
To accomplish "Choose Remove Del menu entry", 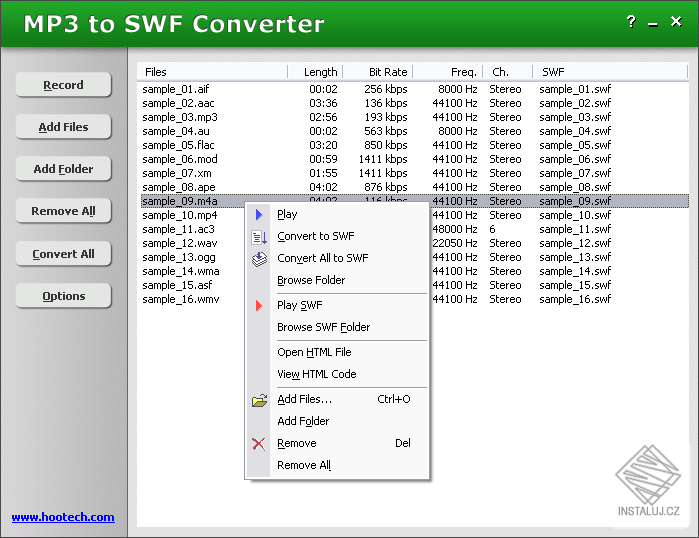I will (x=337, y=443).
